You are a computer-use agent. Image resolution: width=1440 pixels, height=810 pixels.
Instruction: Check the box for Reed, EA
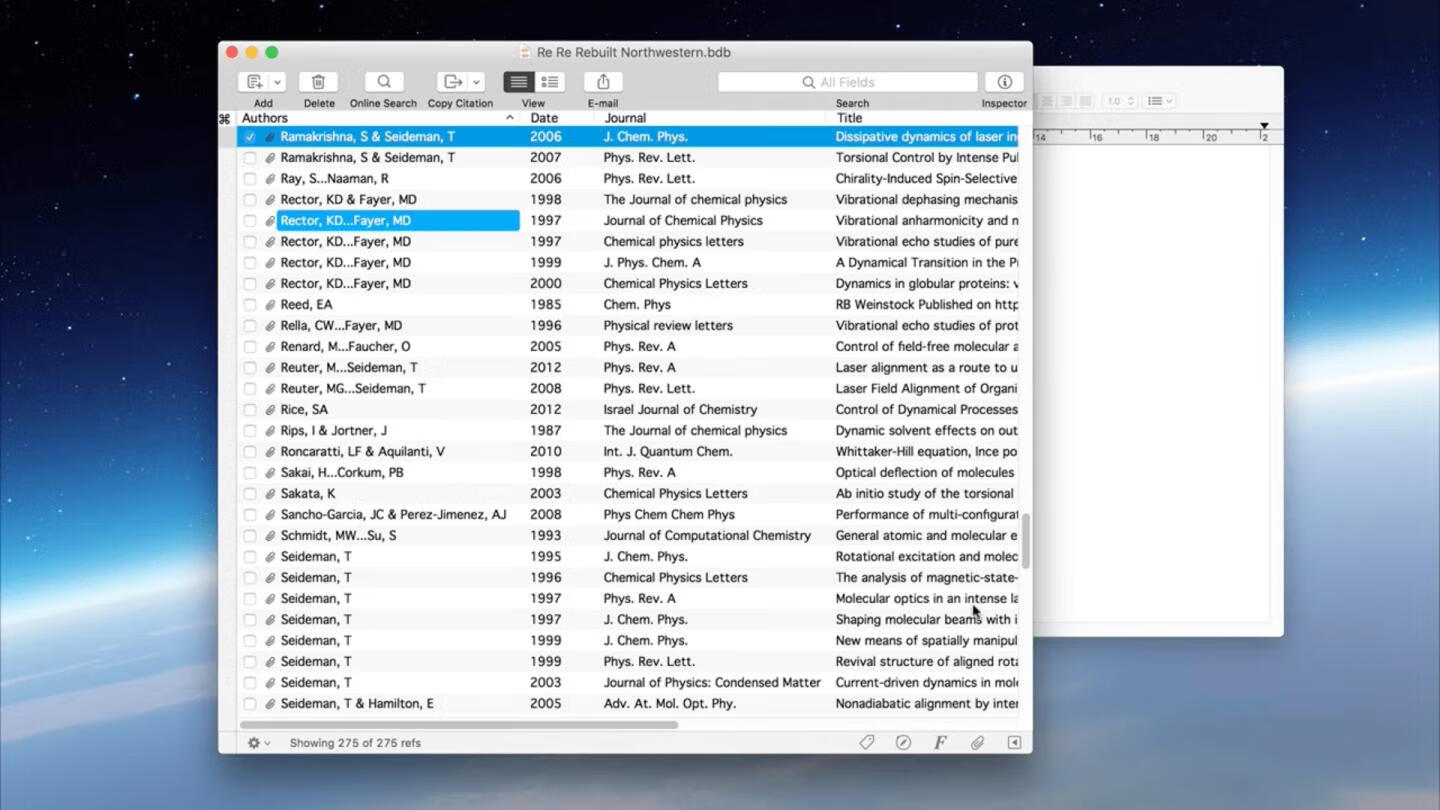coord(250,305)
